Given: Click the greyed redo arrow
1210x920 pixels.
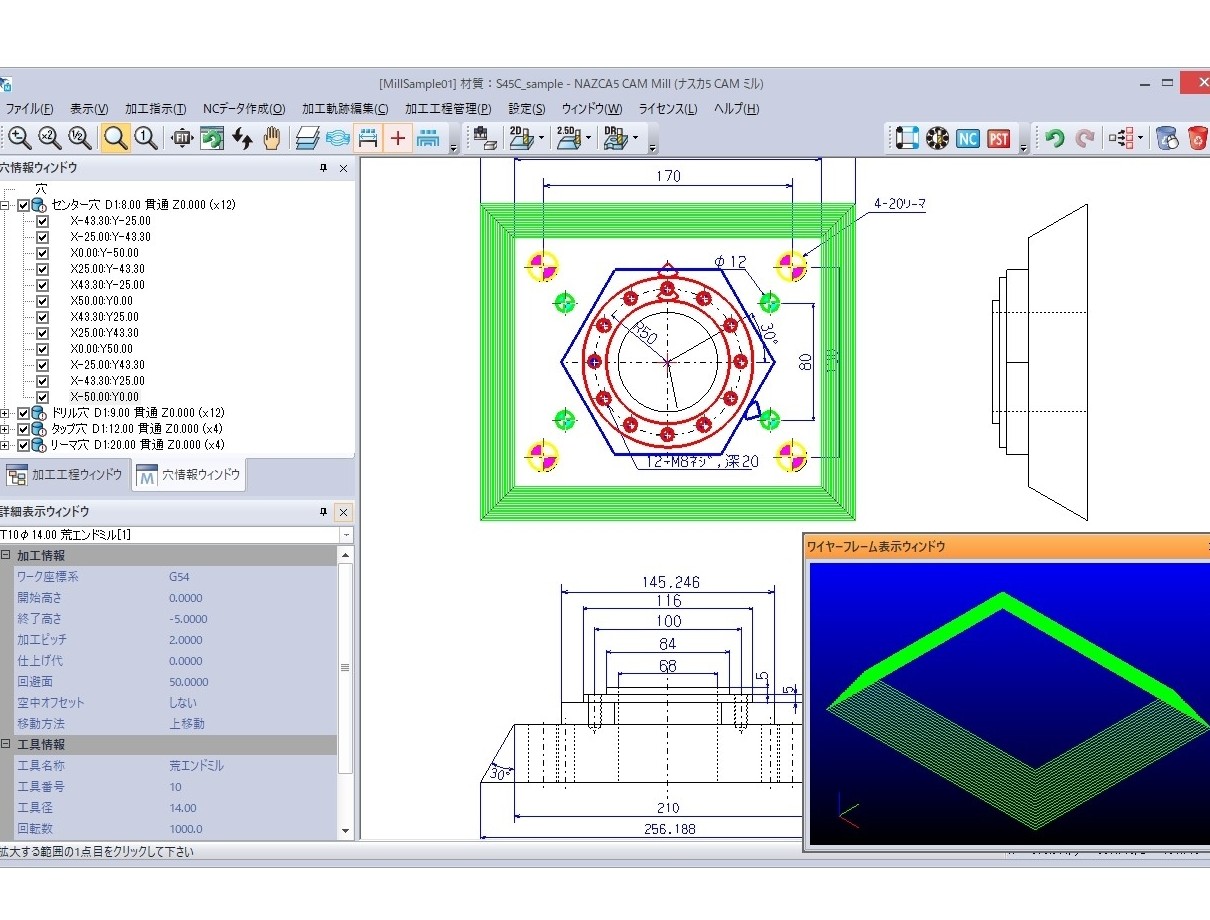Looking at the screenshot, I should pos(1084,139).
